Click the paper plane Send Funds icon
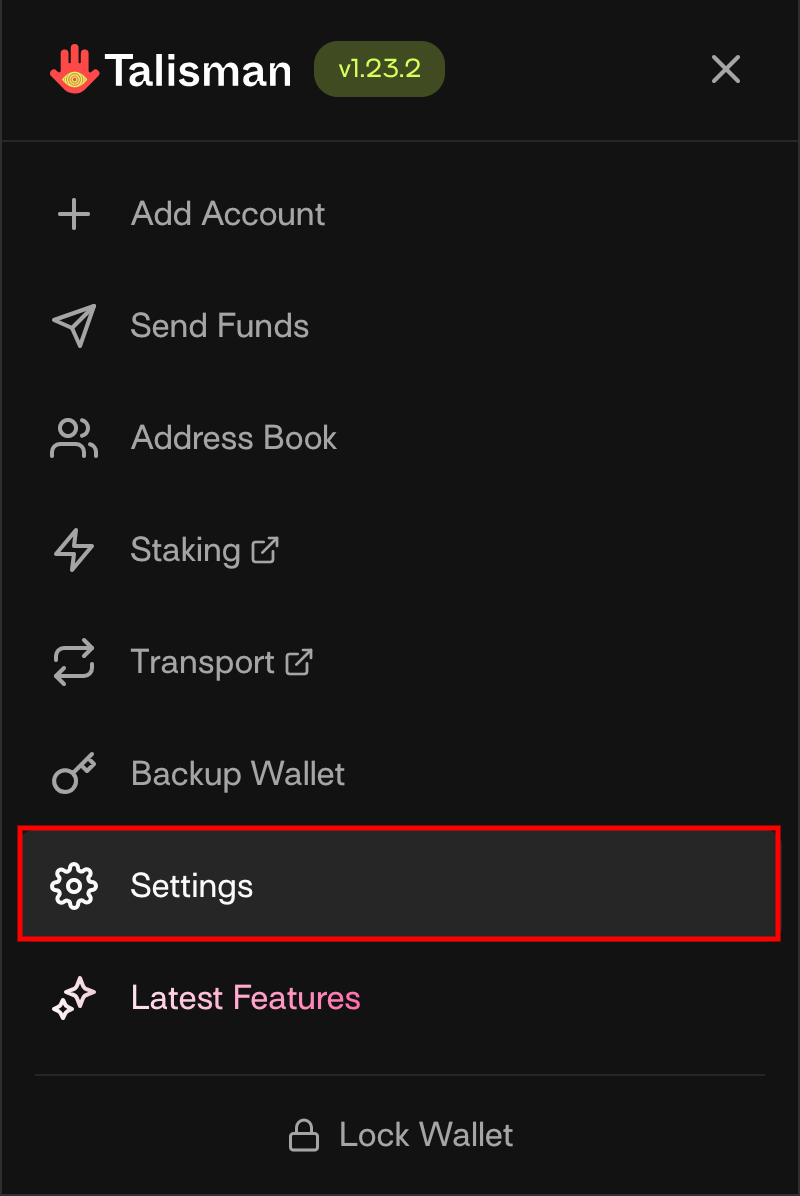 pyautogui.click(x=74, y=326)
